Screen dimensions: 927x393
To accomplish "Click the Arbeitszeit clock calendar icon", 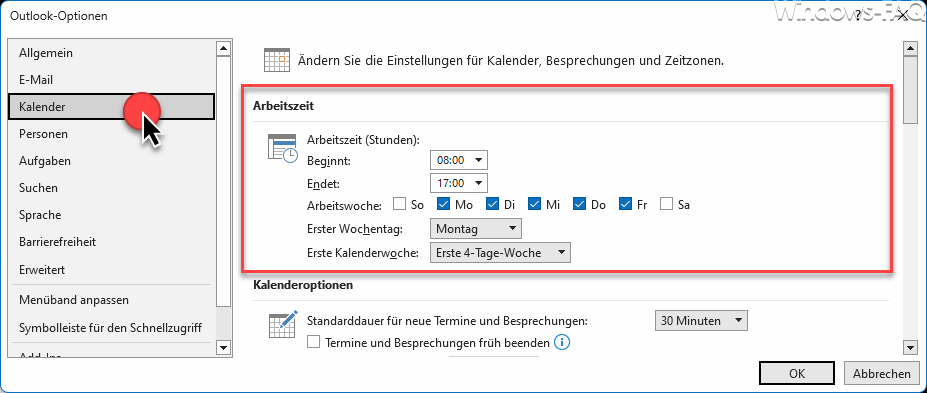I will [x=283, y=148].
